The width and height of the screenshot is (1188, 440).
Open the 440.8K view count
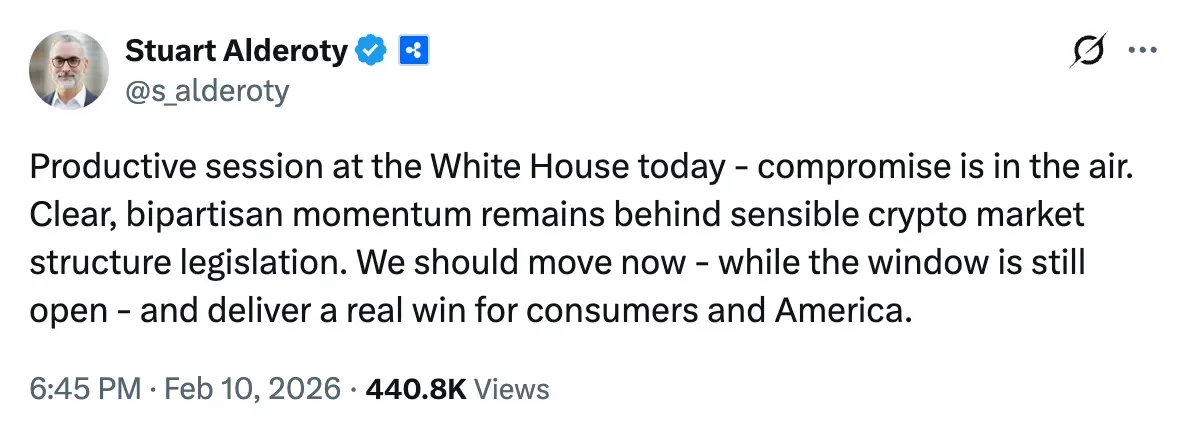coord(417,388)
